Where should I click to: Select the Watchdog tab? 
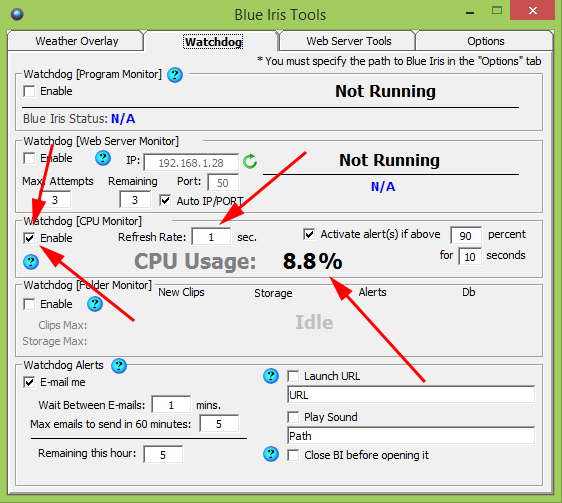[213, 42]
